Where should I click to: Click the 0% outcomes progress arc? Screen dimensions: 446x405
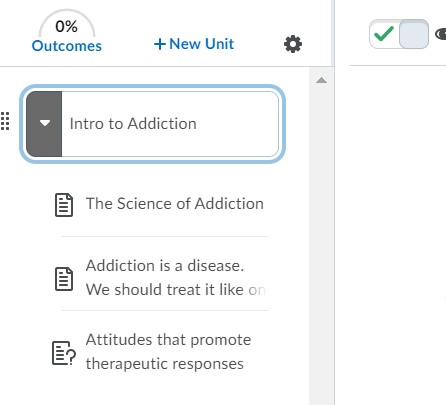coord(67,23)
